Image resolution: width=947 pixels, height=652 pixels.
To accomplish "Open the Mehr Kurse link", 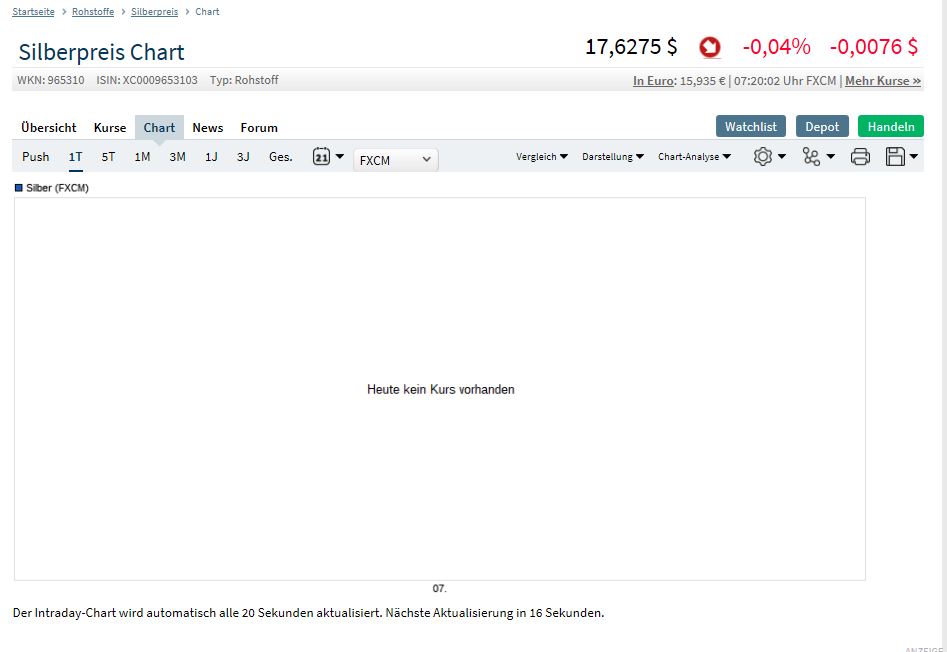I will tap(883, 80).
